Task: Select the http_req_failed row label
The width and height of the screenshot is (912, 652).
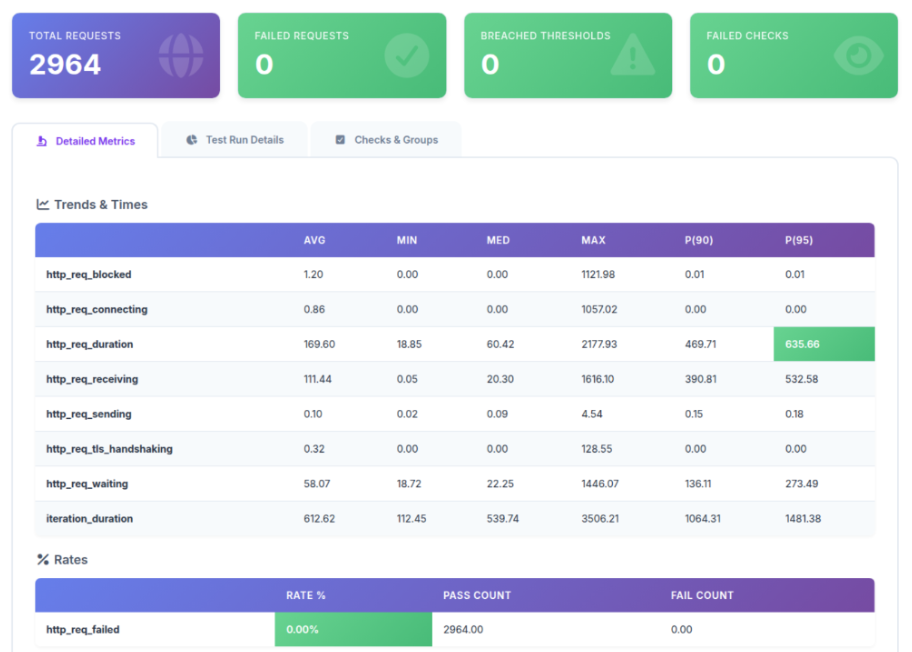Action: [x=83, y=630]
